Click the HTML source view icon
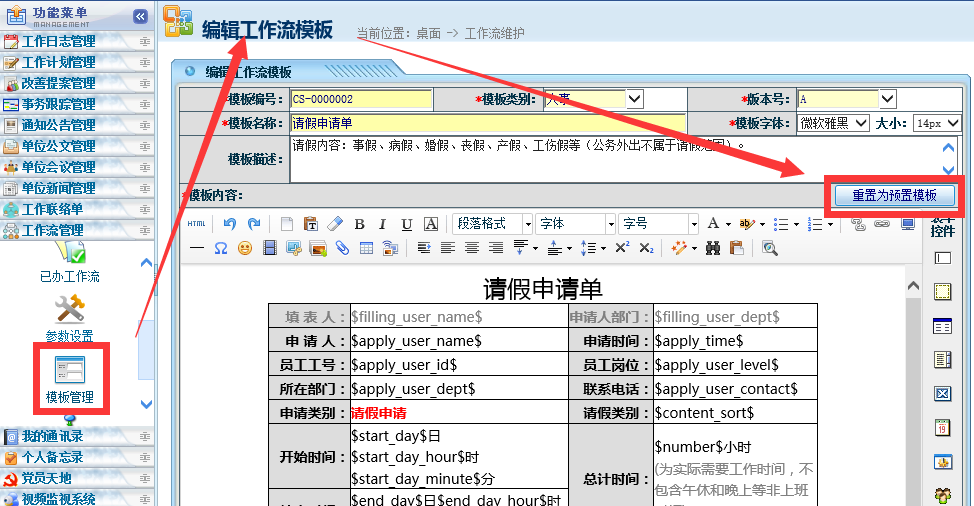The height and width of the screenshot is (506, 974). click(x=196, y=224)
